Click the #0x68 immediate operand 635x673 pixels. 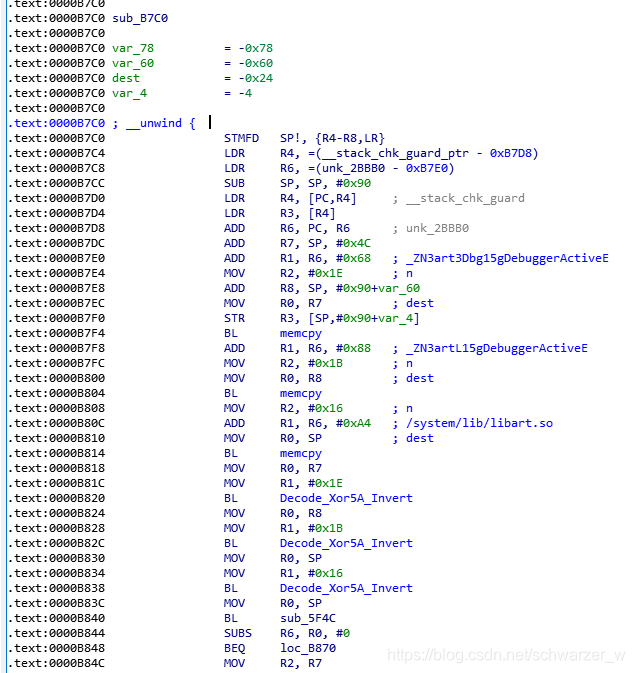[353, 258]
